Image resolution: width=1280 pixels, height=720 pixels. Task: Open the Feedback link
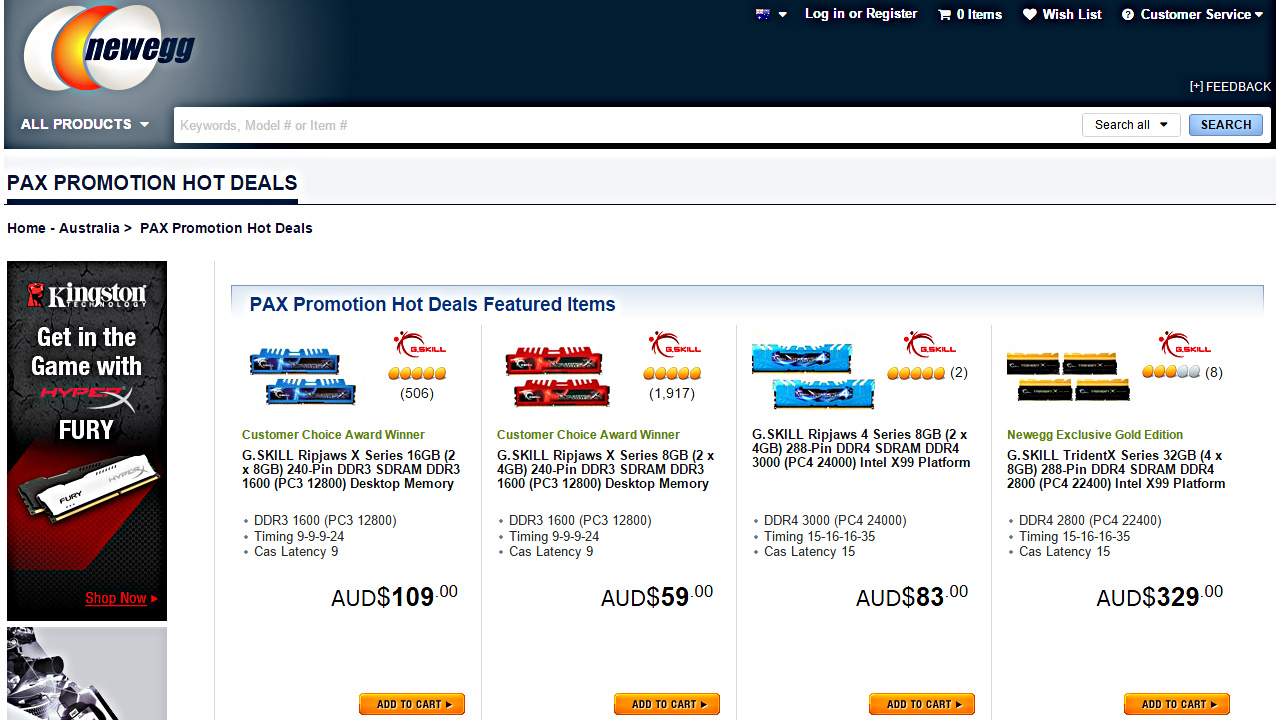(1230, 87)
